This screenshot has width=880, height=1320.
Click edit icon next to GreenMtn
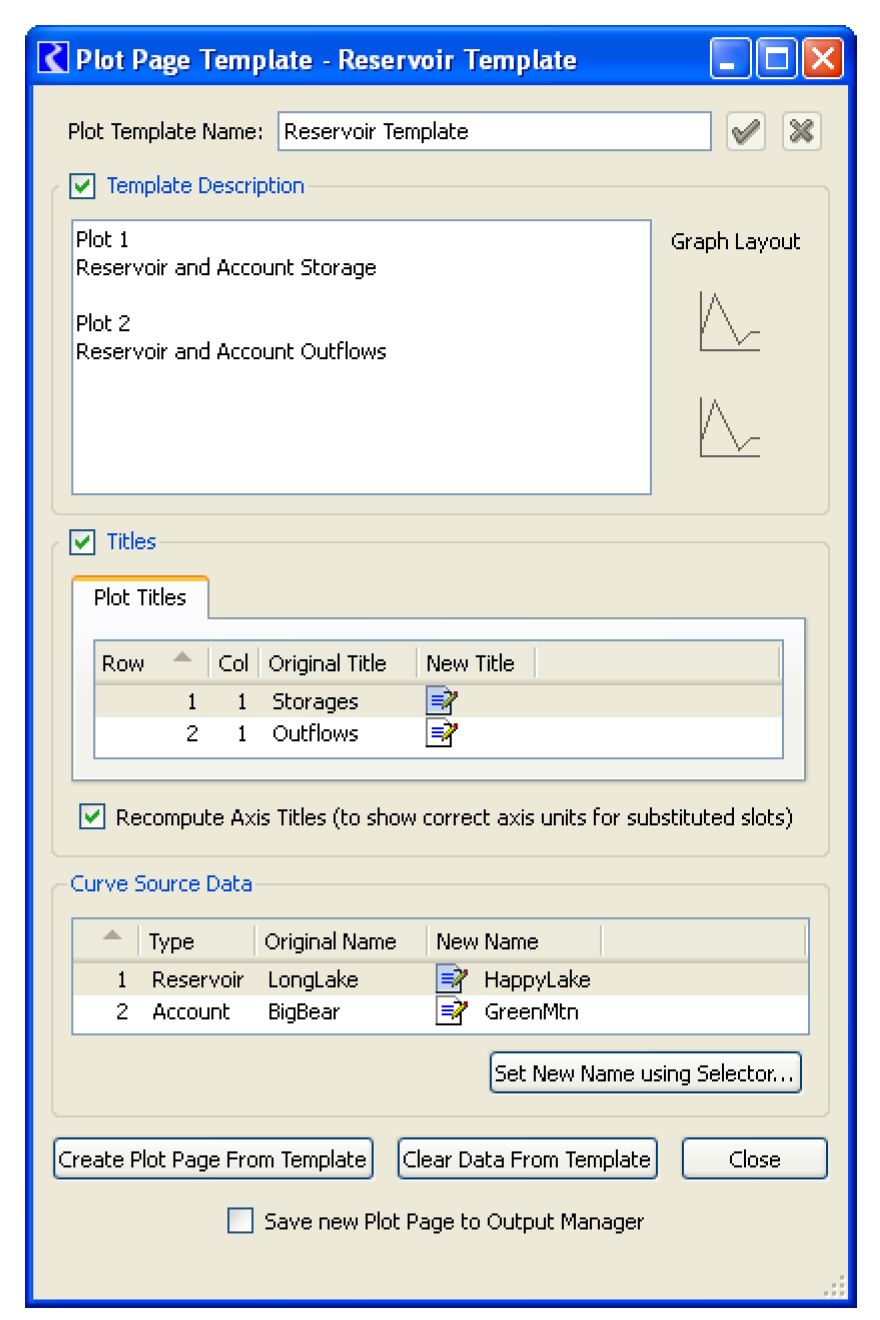pyautogui.click(x=451, y=1012)
